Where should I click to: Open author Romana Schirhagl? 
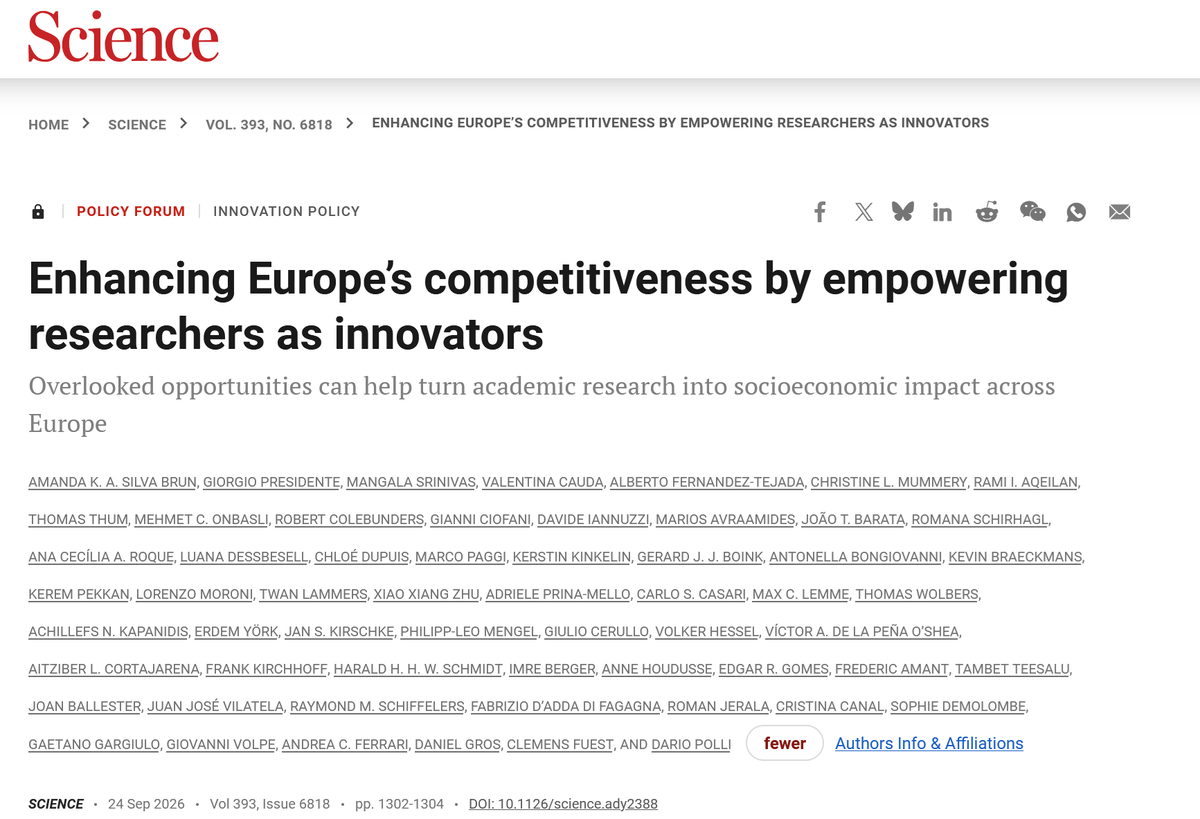coord(980,519)
